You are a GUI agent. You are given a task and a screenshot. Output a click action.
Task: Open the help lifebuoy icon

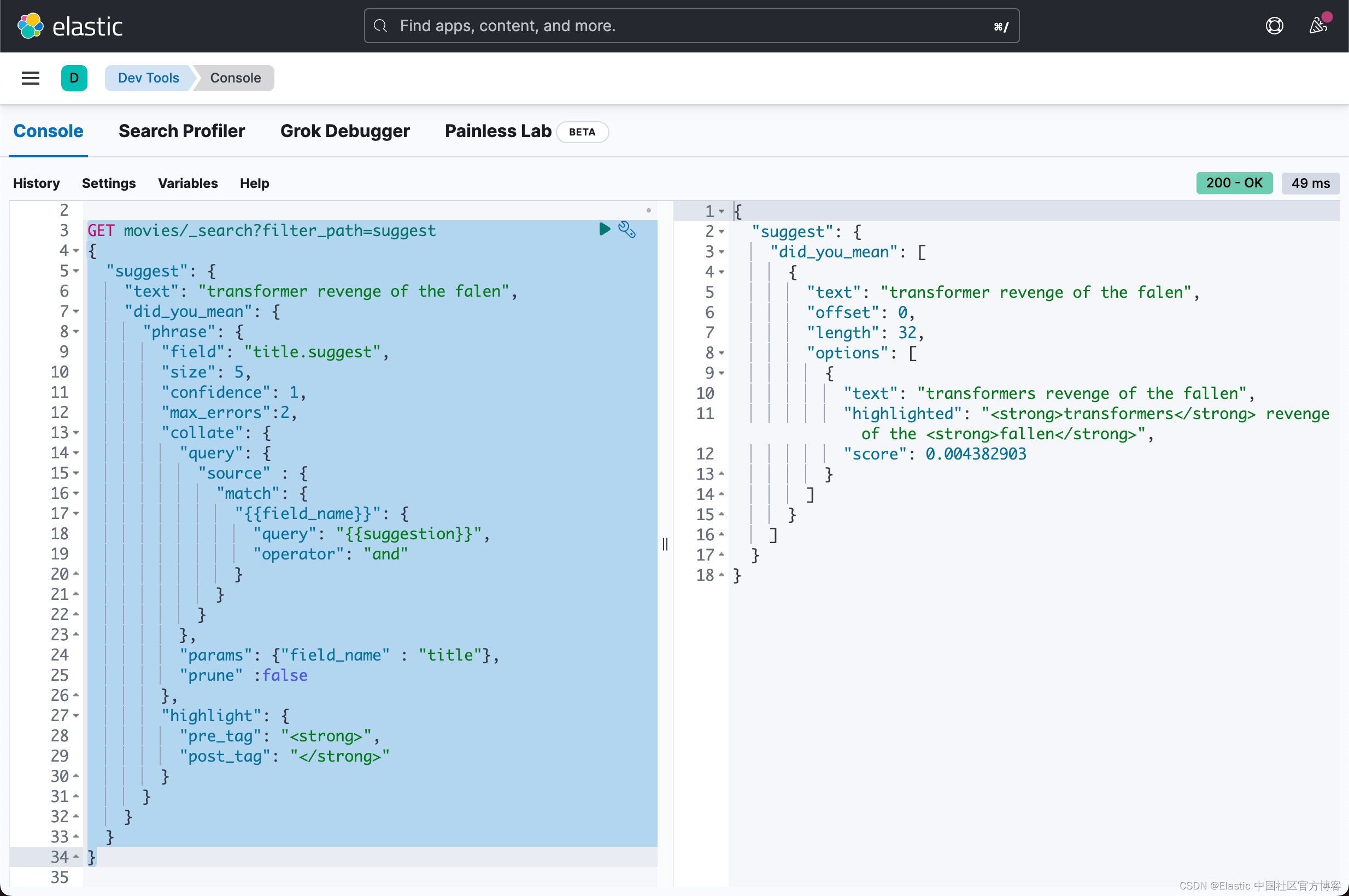click(x=1274, y=26)
